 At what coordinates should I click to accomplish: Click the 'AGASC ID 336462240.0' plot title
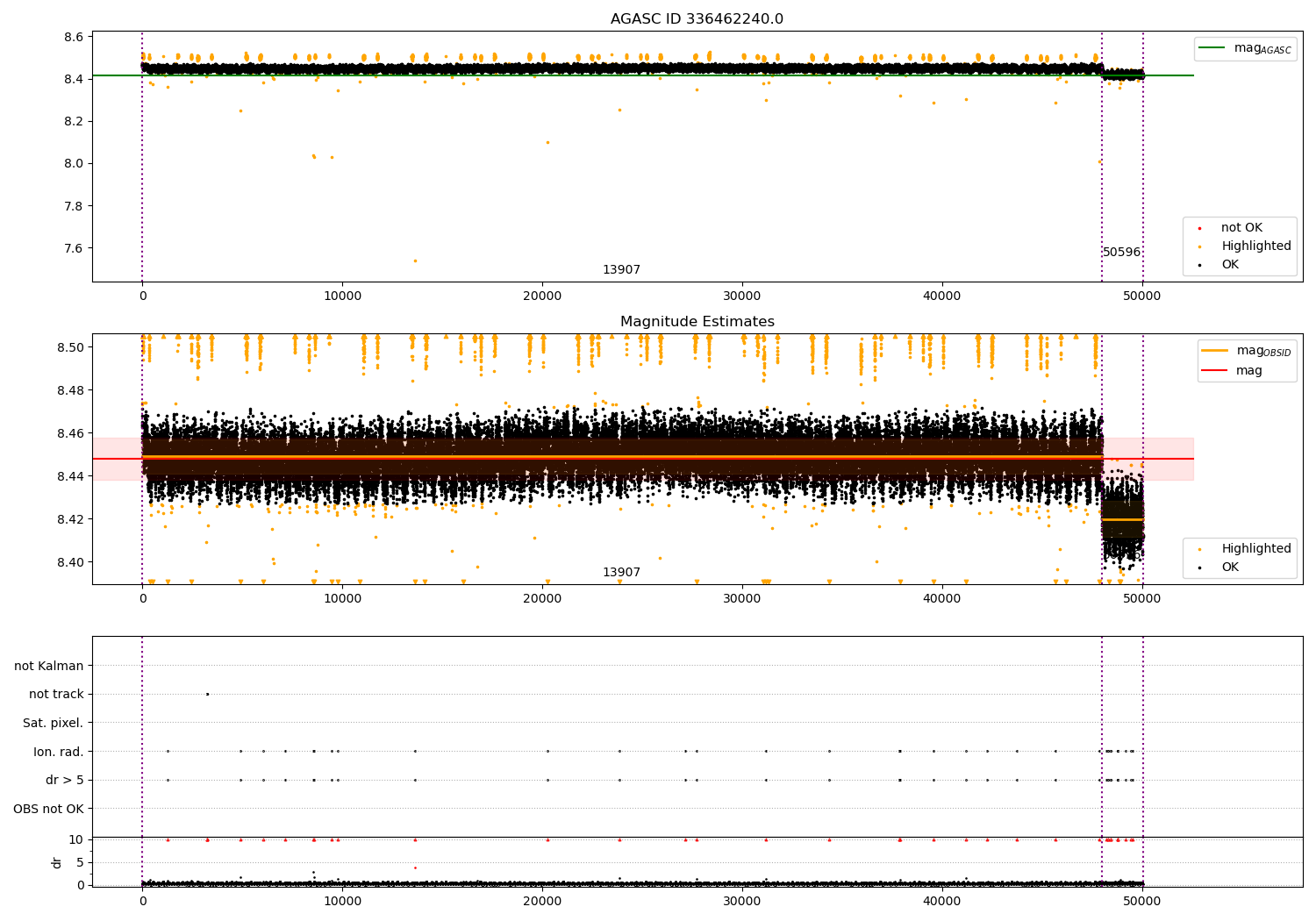point(697,19)
